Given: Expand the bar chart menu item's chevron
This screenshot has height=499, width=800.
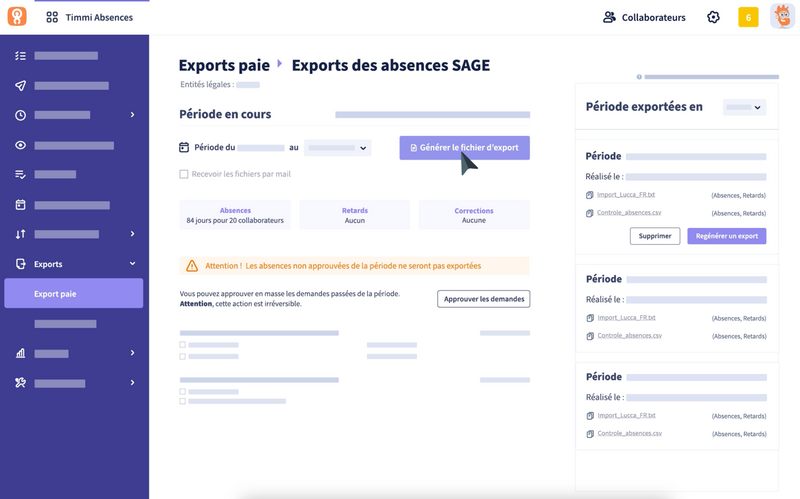Looking at the screenshot, I should [x=133, y=353].
